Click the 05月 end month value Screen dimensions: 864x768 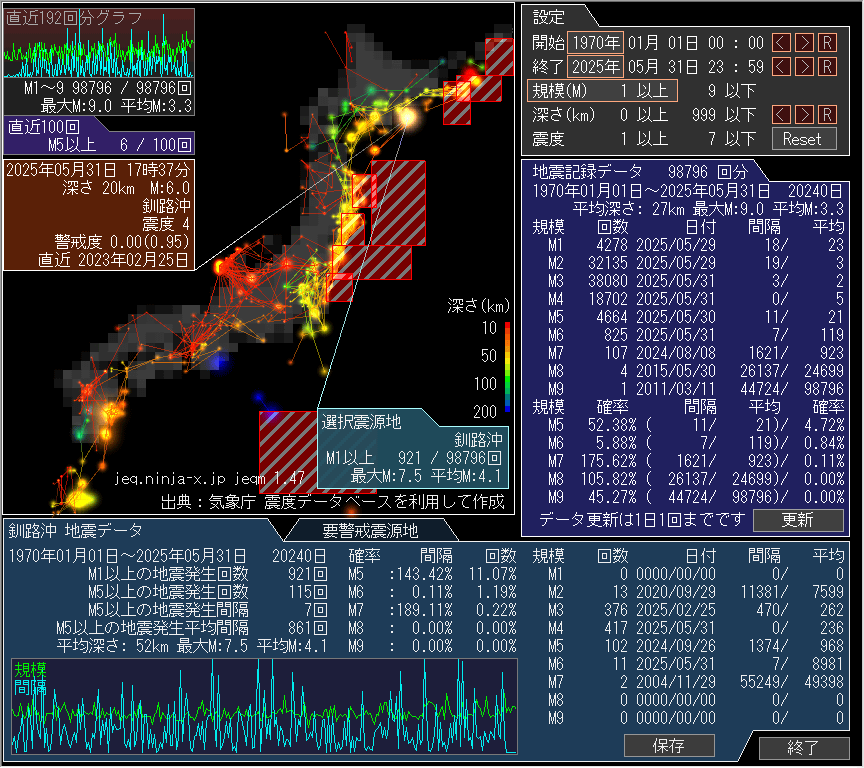pos(642,67)
